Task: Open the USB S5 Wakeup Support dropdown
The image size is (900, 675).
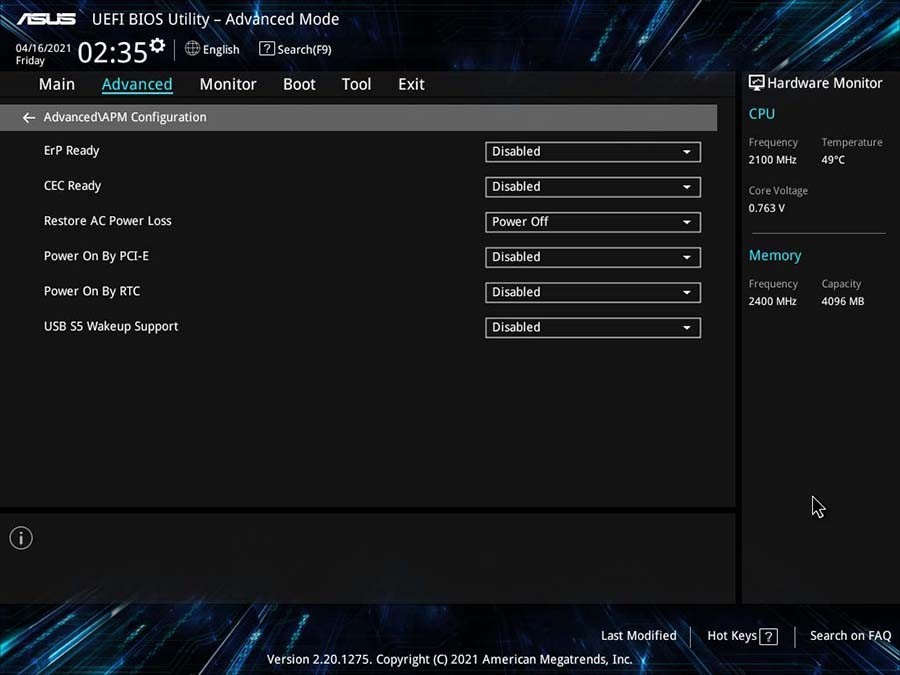Action: click(x=592, y=327)
